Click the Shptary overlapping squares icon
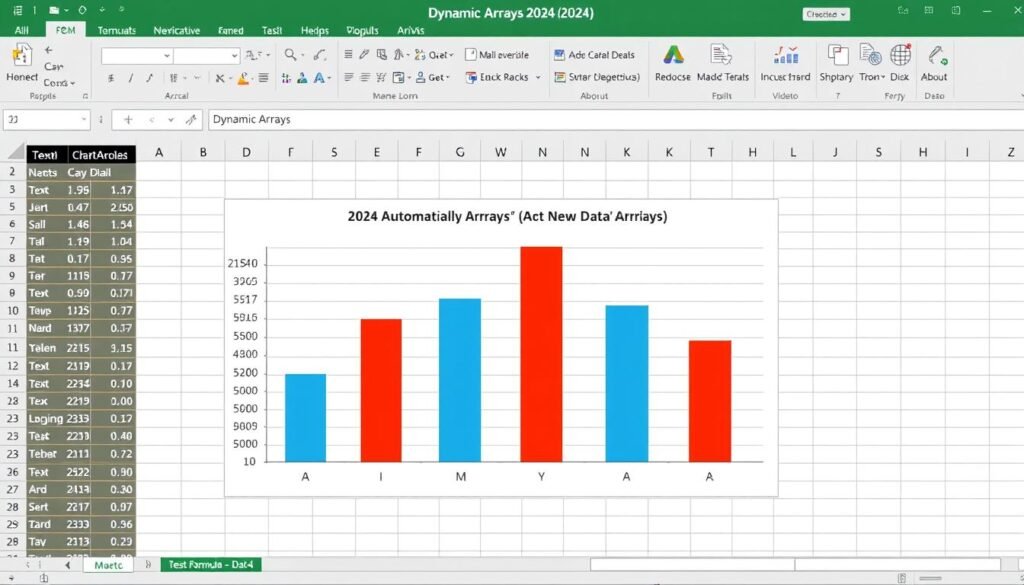1024x585 pixels. pos(837,55)
